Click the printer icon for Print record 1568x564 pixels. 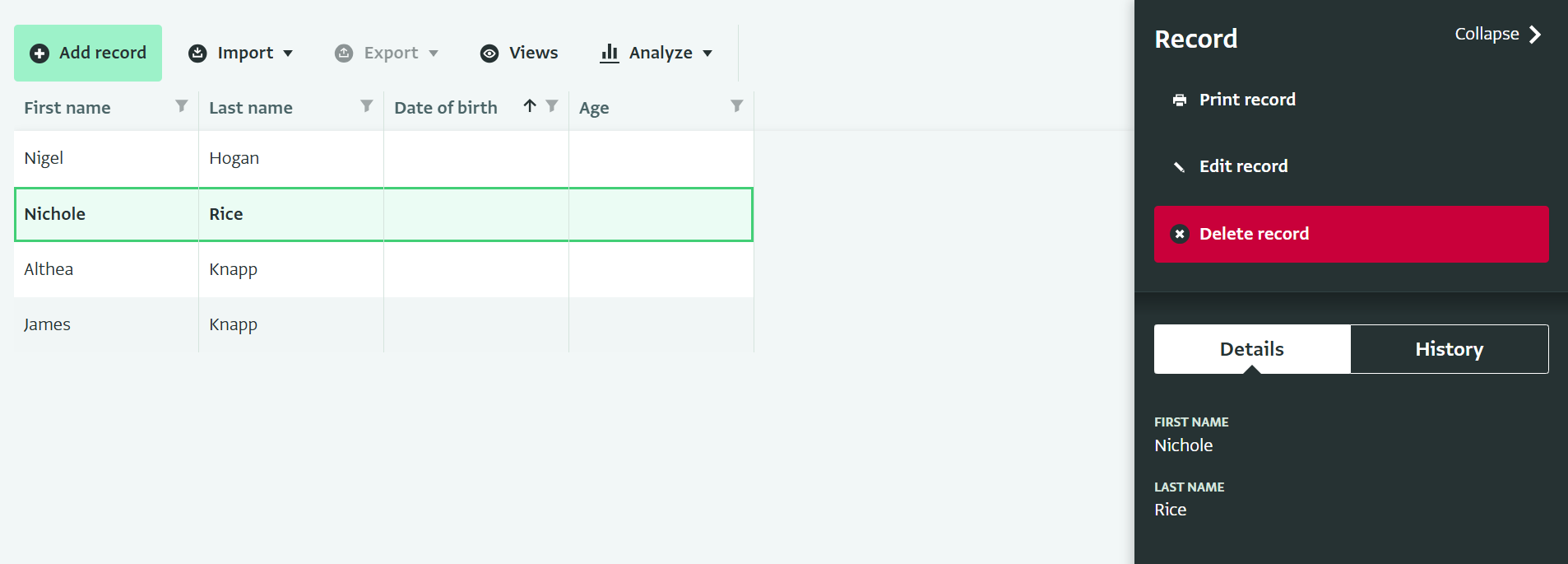(x=1180, y=100)
